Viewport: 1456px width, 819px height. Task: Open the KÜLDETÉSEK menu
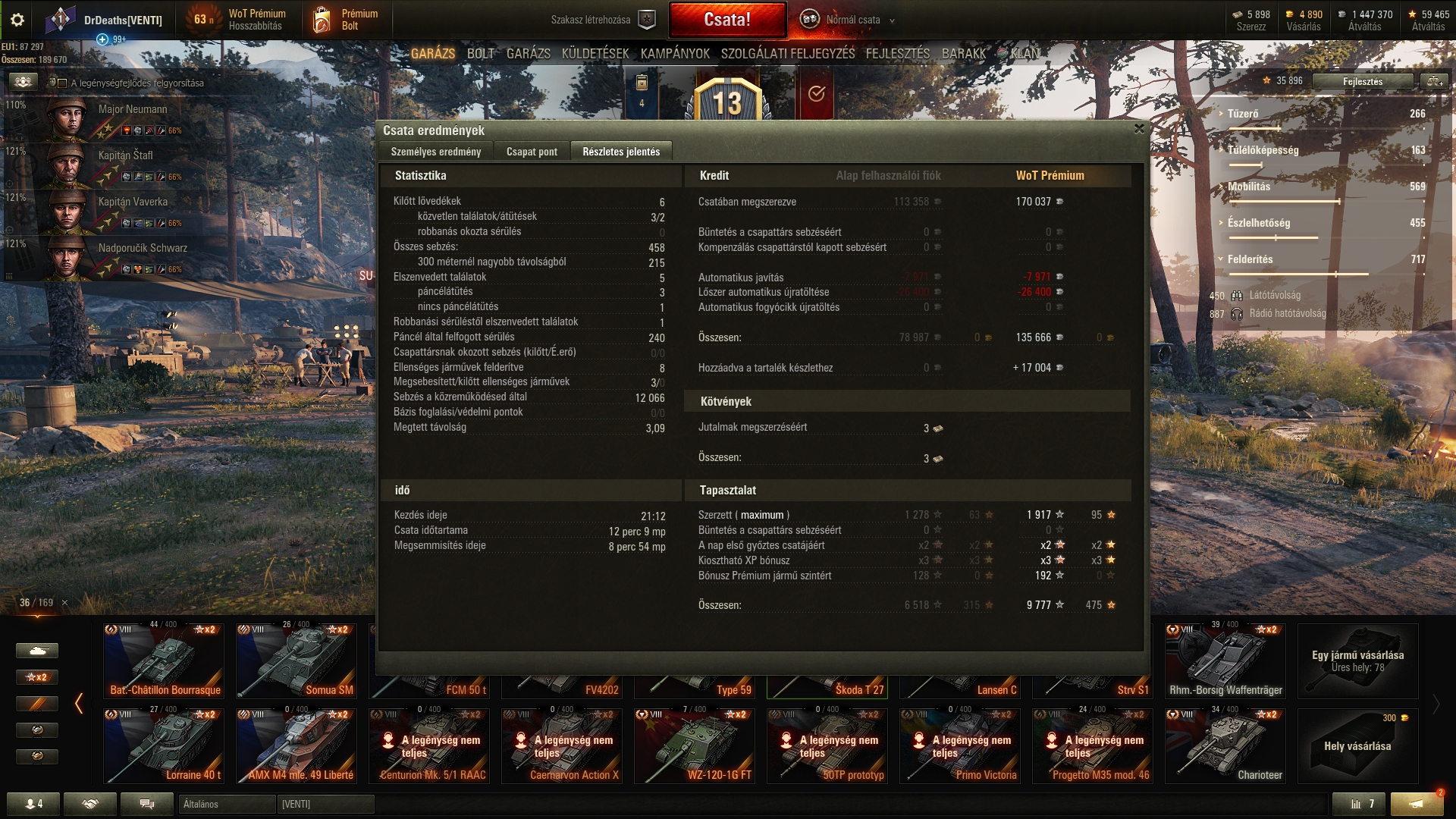point(595,54)
